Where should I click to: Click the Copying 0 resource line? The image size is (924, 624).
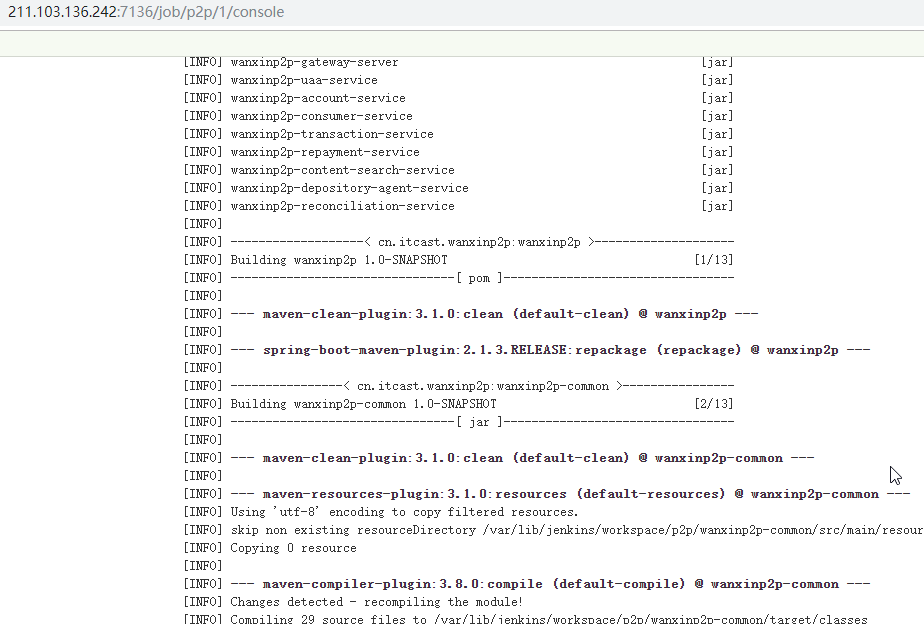click(x=270, y=548)
